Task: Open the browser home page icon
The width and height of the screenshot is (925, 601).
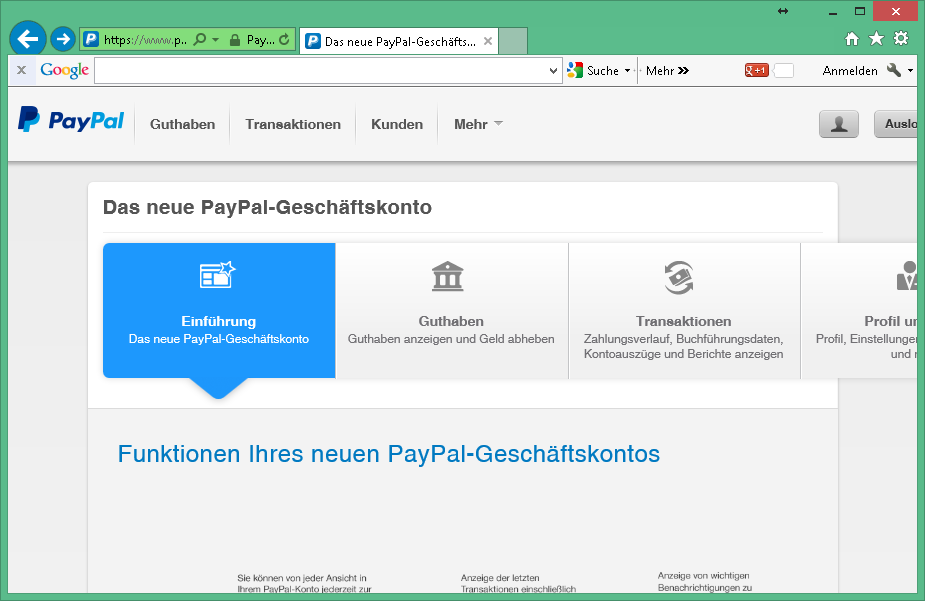Action: pyautogui.click(x=852, y=39)
